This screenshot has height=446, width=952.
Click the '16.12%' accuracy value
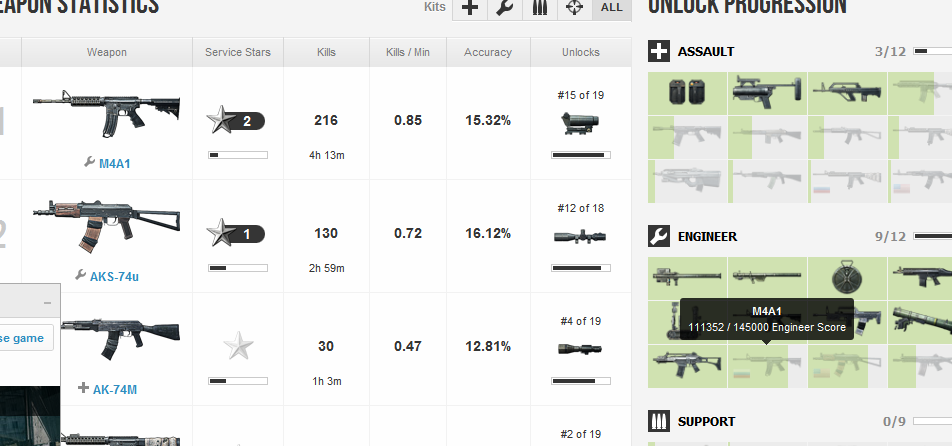coord(488,233)
